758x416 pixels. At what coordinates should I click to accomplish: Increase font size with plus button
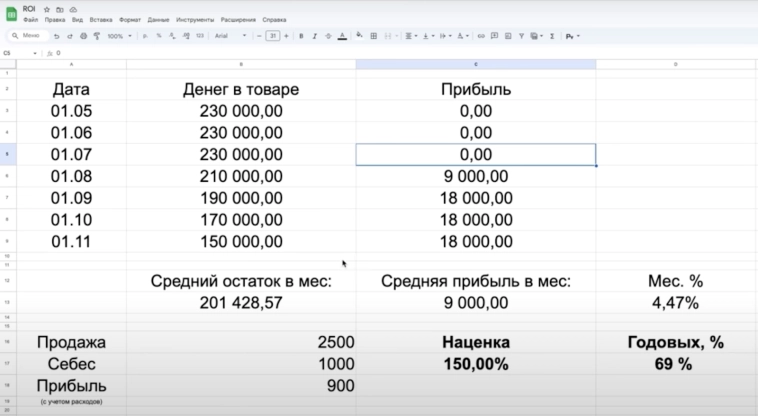click(286, 36)
